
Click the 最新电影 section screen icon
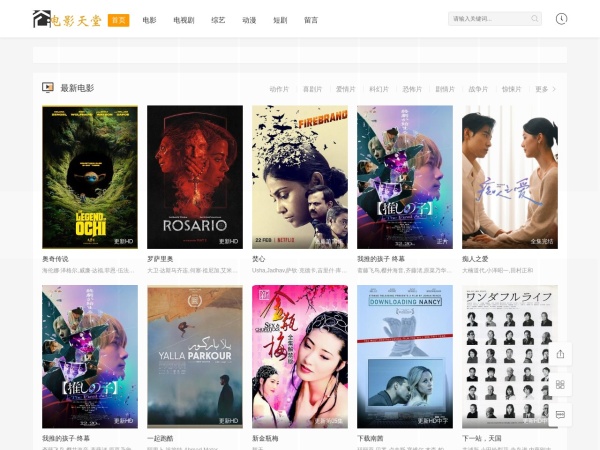pyautogui.click(x=48, y=88)
